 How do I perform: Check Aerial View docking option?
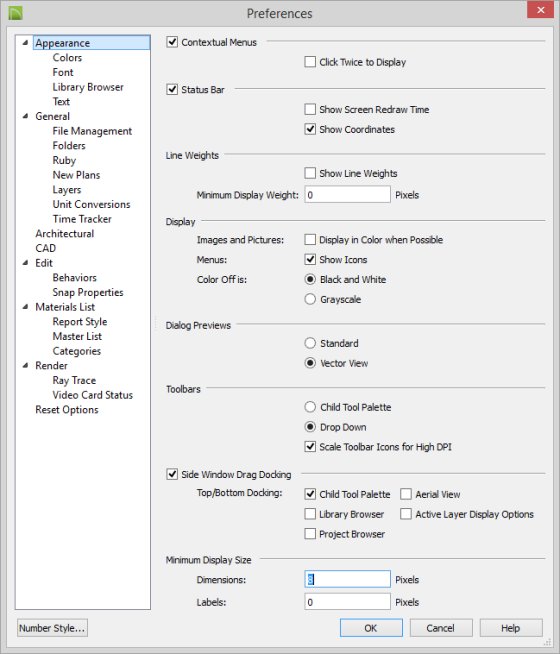[406, 494]
